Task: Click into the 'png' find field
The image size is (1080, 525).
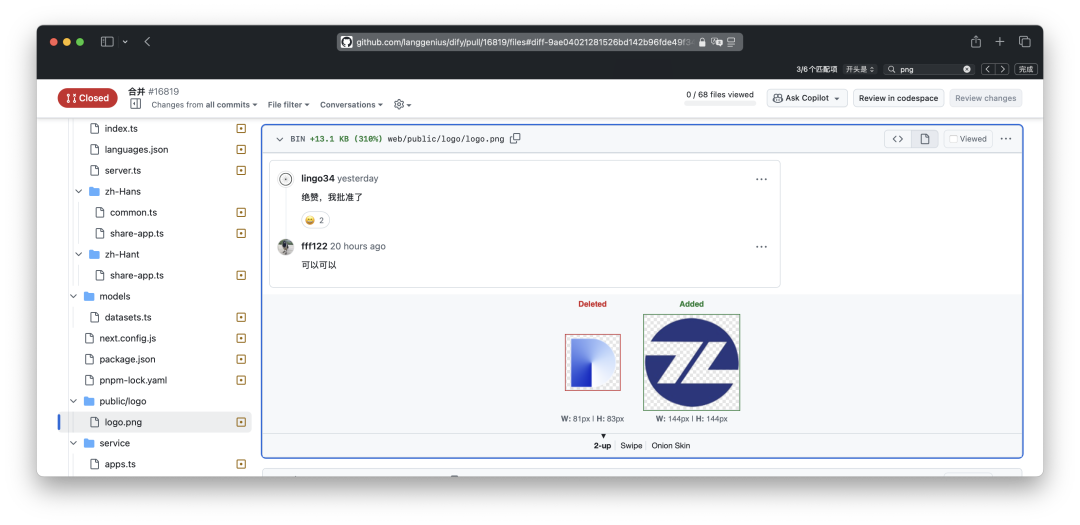Action: [930, 69]
